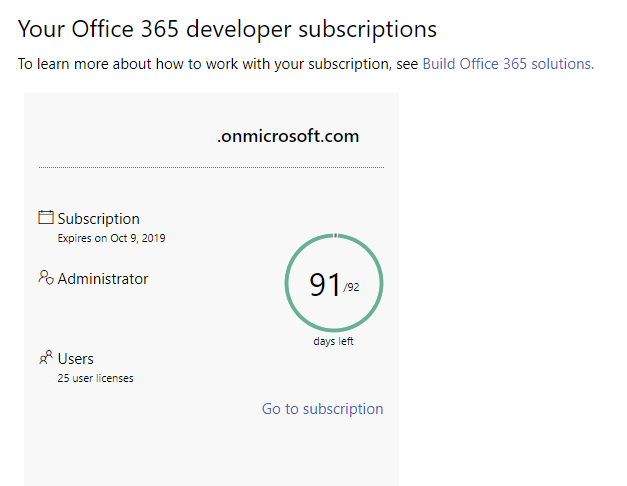
Task: Select the .onmicrosoft.com domain heading
Action: pos(288,136)
